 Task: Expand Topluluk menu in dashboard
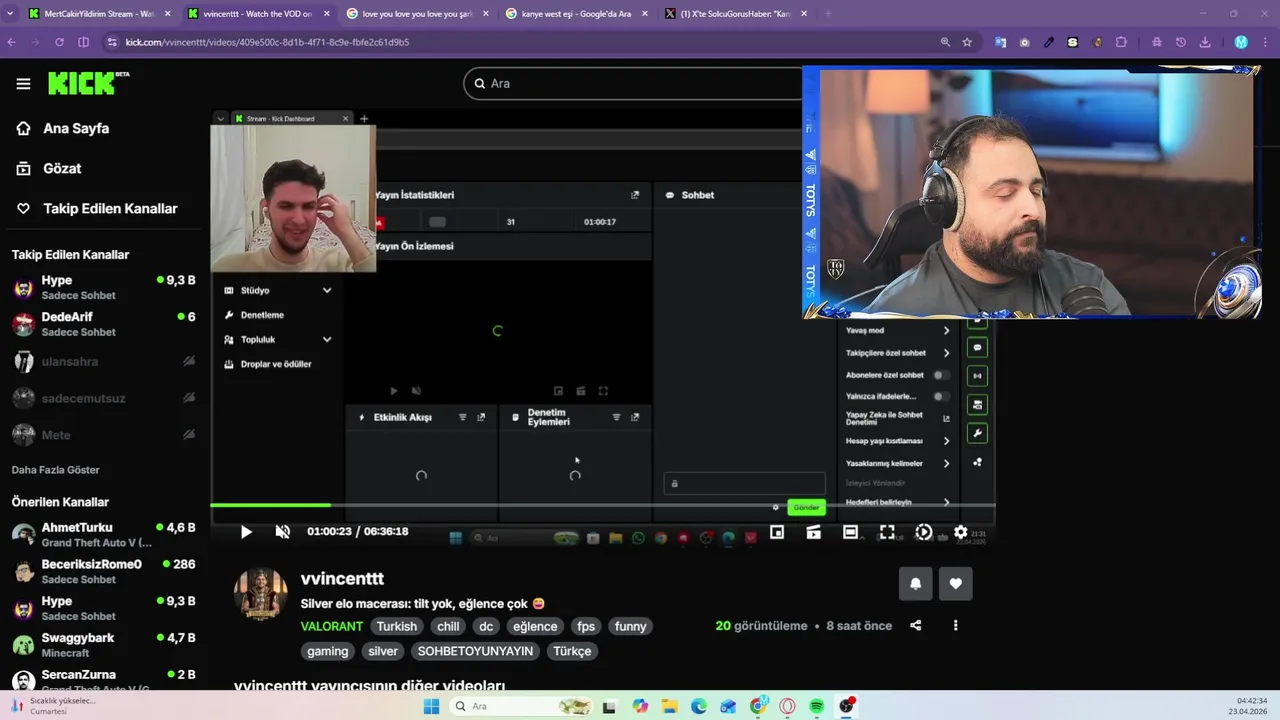277,339
